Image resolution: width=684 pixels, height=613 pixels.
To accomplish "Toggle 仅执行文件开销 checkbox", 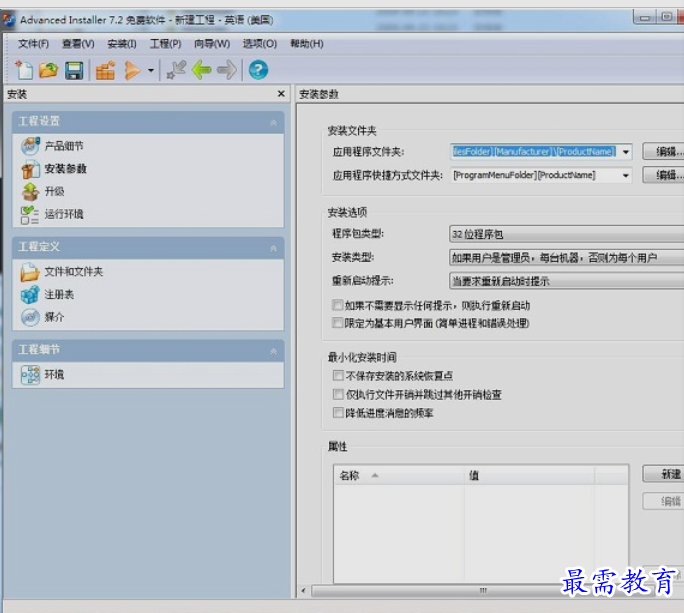I will (338, 394).
